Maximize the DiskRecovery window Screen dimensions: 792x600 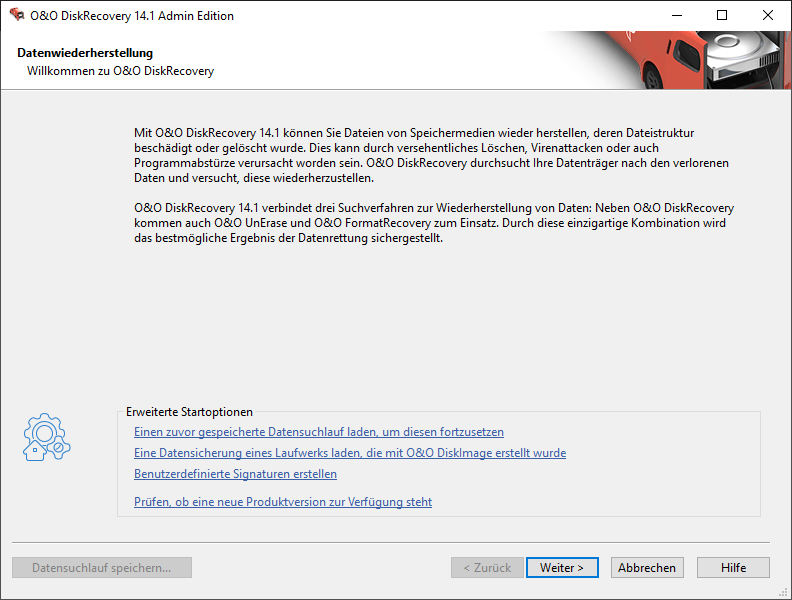click(x=721, y=15)
